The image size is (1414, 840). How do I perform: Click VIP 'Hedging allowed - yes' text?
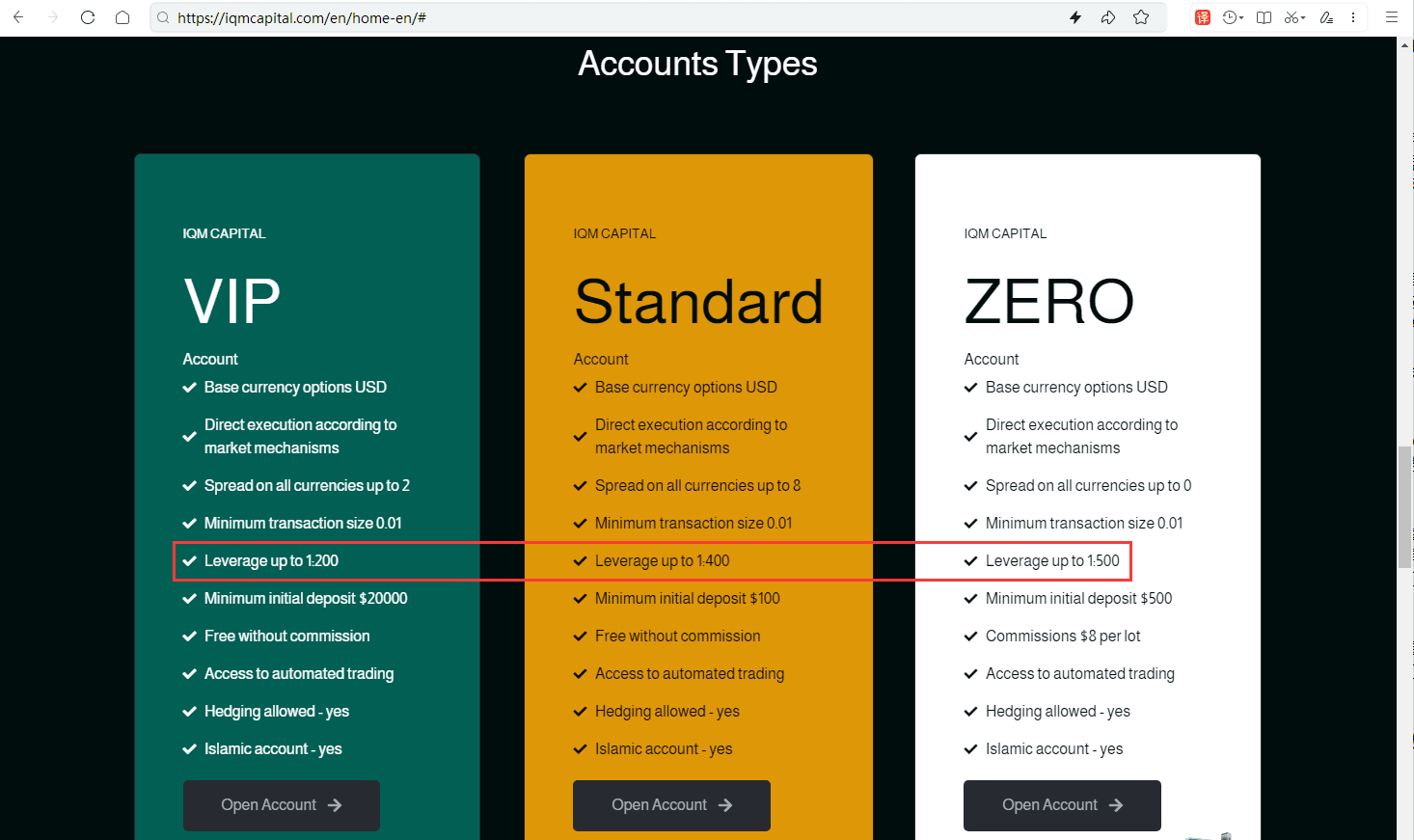tap(277, 712)
